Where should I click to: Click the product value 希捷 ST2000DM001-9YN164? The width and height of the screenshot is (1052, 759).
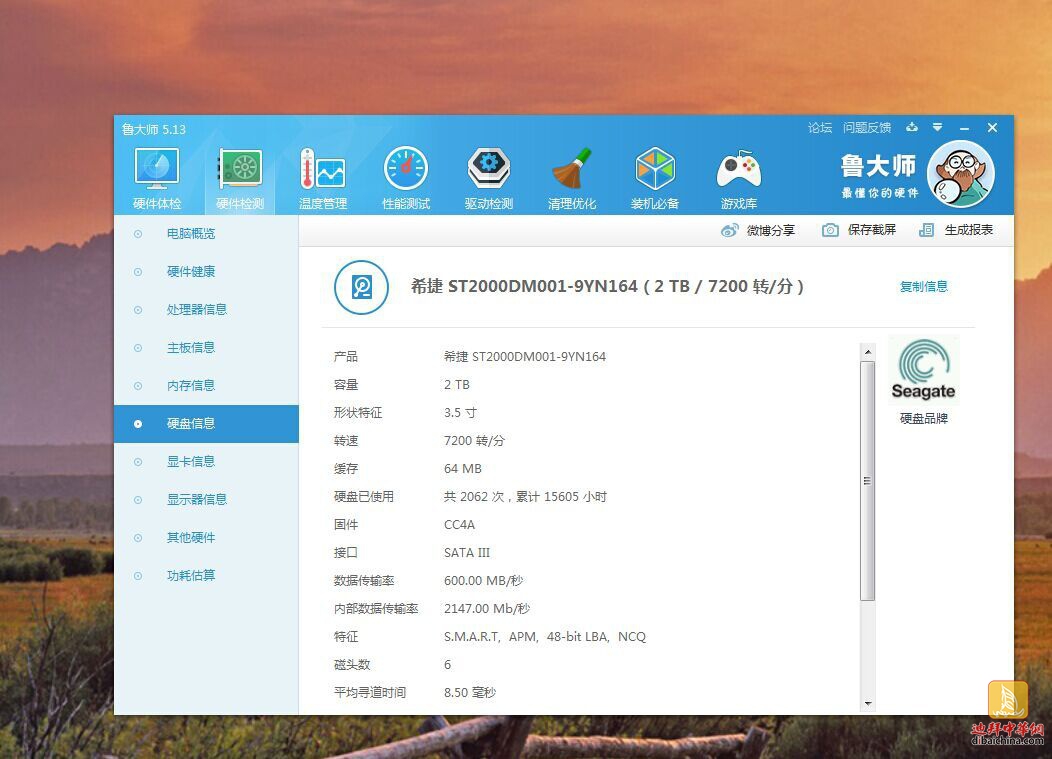coord(525,356)
